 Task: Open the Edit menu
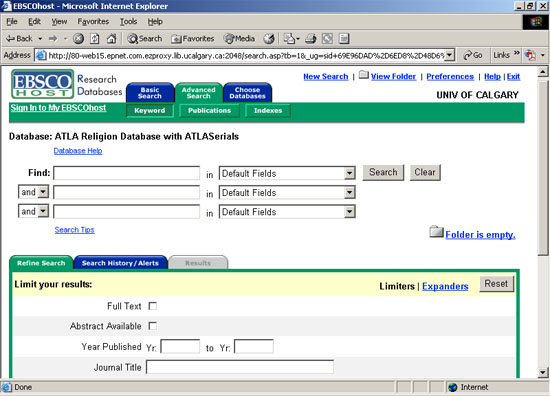click(x=34, y=22)
